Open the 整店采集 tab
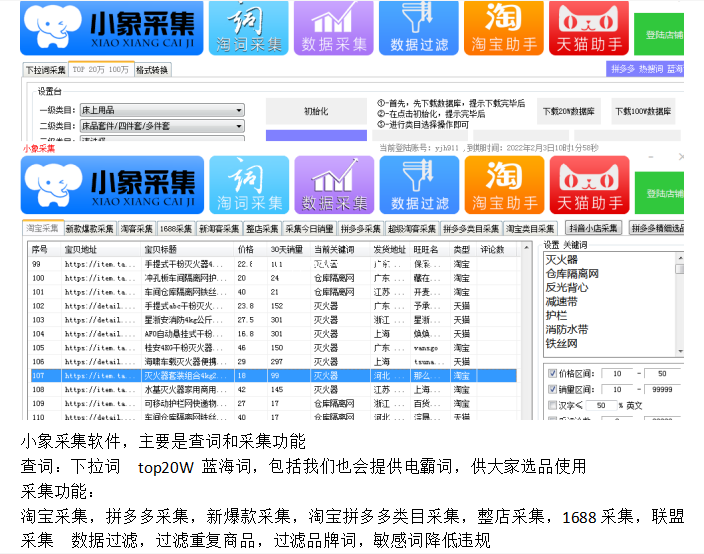 262,229
